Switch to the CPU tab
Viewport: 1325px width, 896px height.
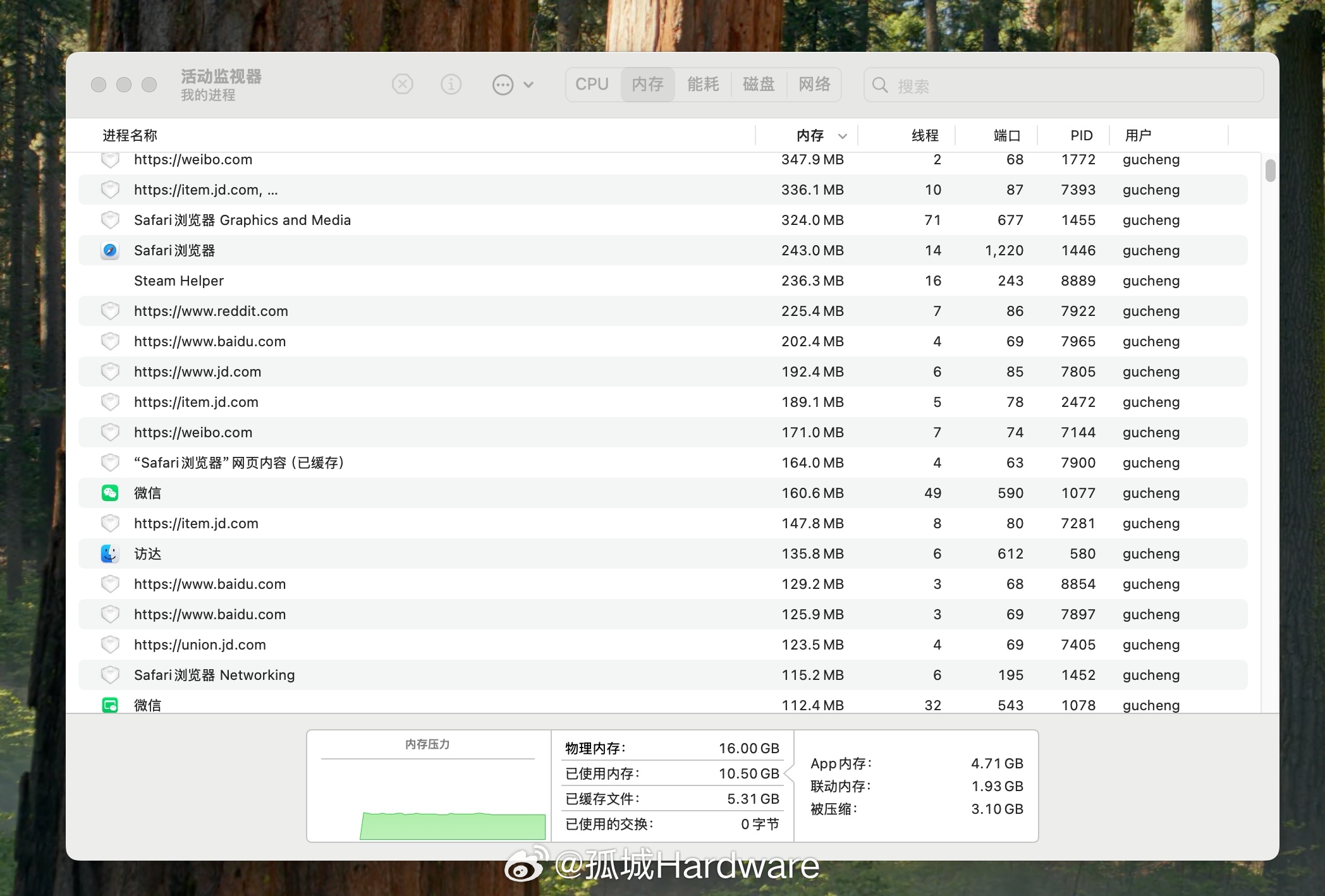point(592,84)
